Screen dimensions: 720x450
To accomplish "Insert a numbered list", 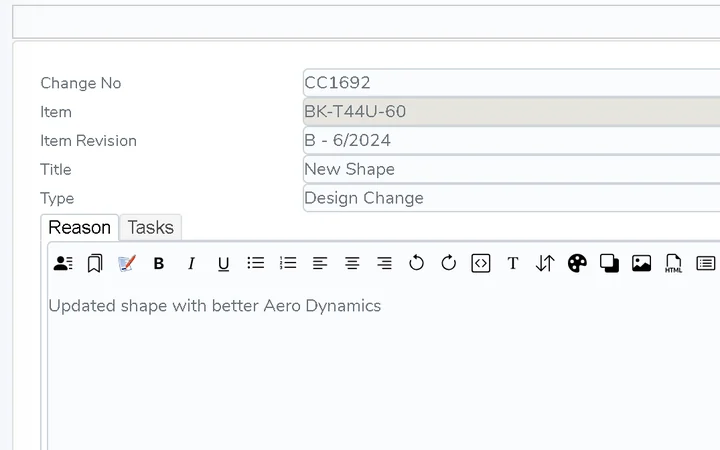I will point(288,263).
